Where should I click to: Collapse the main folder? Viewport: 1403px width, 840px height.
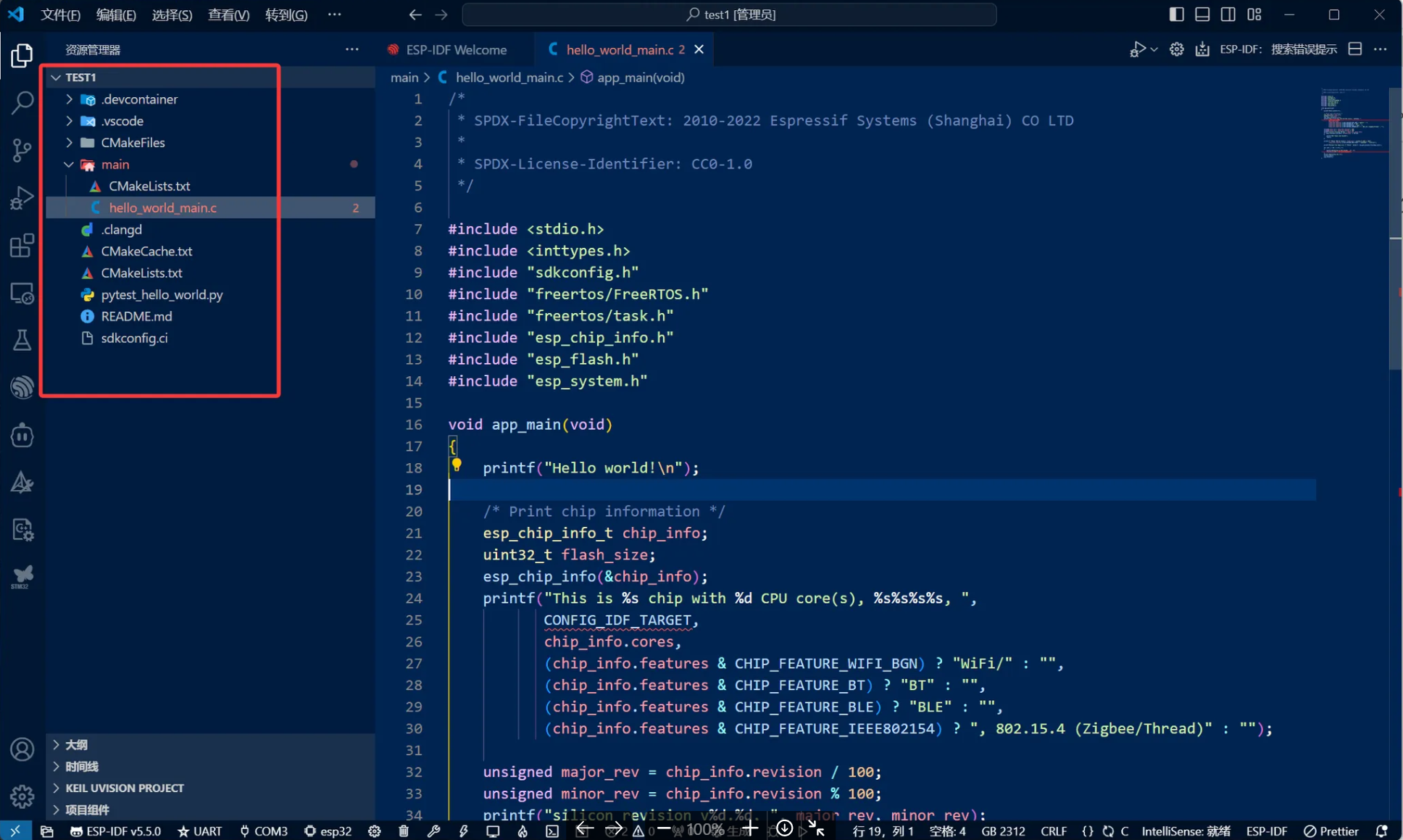tap(69, 165)
